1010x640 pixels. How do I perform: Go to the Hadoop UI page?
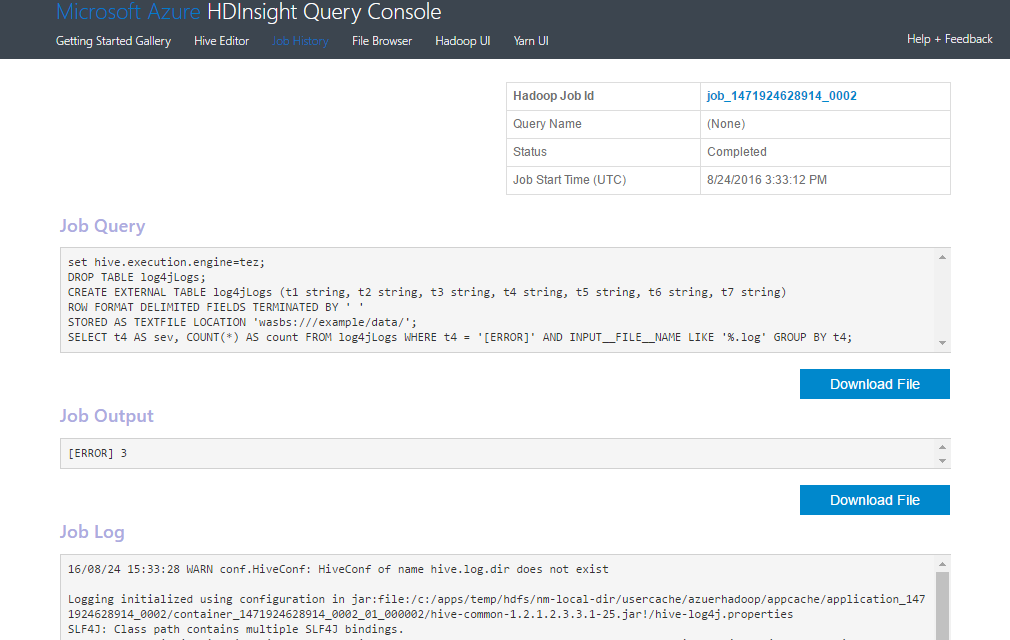pyautogui.click(x=462, y=41)
